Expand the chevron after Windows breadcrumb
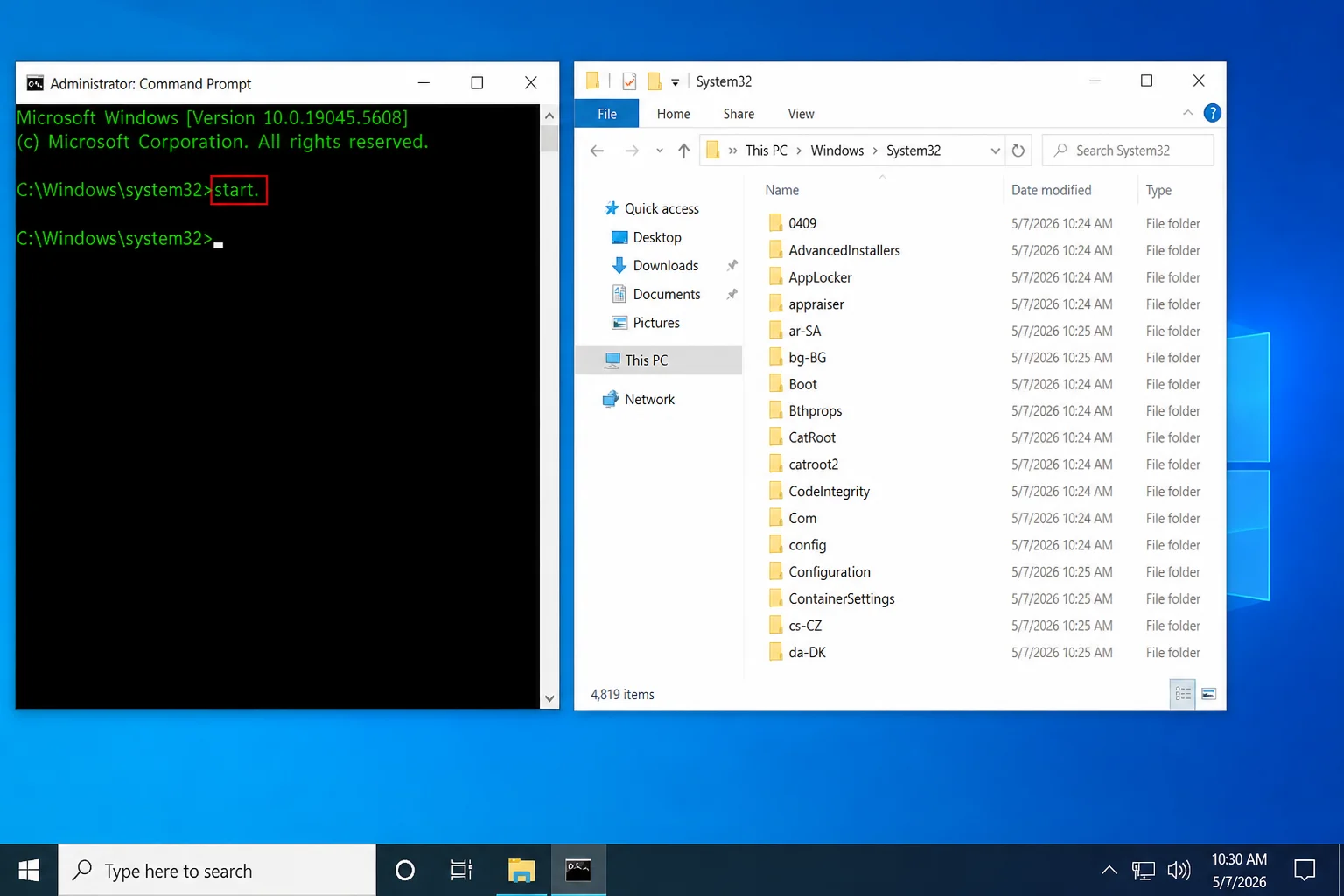Viewport: 1344px width, 896px height. pyautogui.click(x=875, y=150)
